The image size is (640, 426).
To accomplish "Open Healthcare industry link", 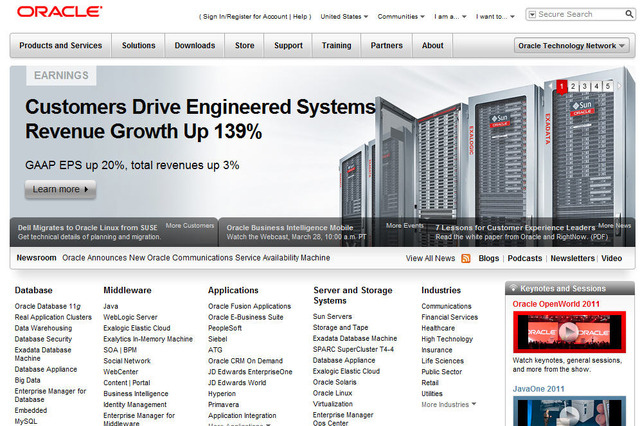I will (x=438, y=328).
